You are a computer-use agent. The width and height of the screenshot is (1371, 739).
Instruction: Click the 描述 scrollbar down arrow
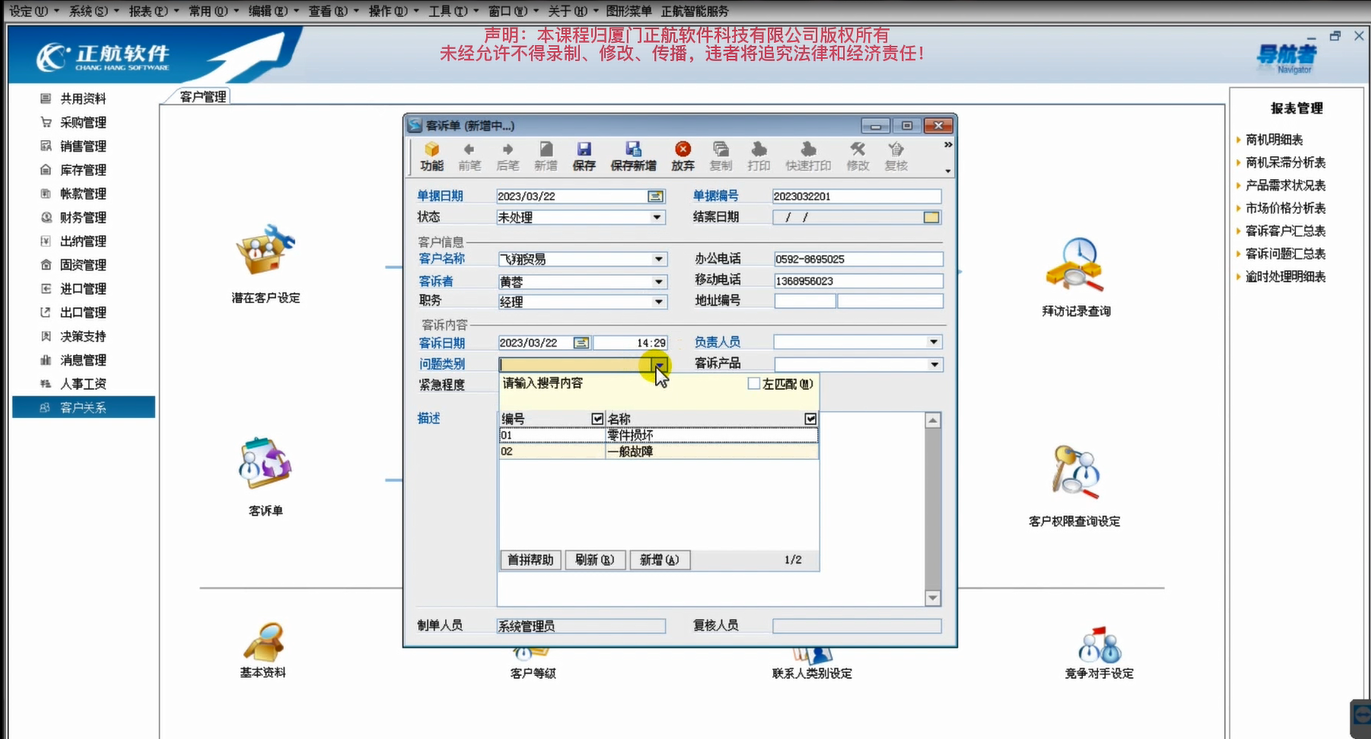932,598
